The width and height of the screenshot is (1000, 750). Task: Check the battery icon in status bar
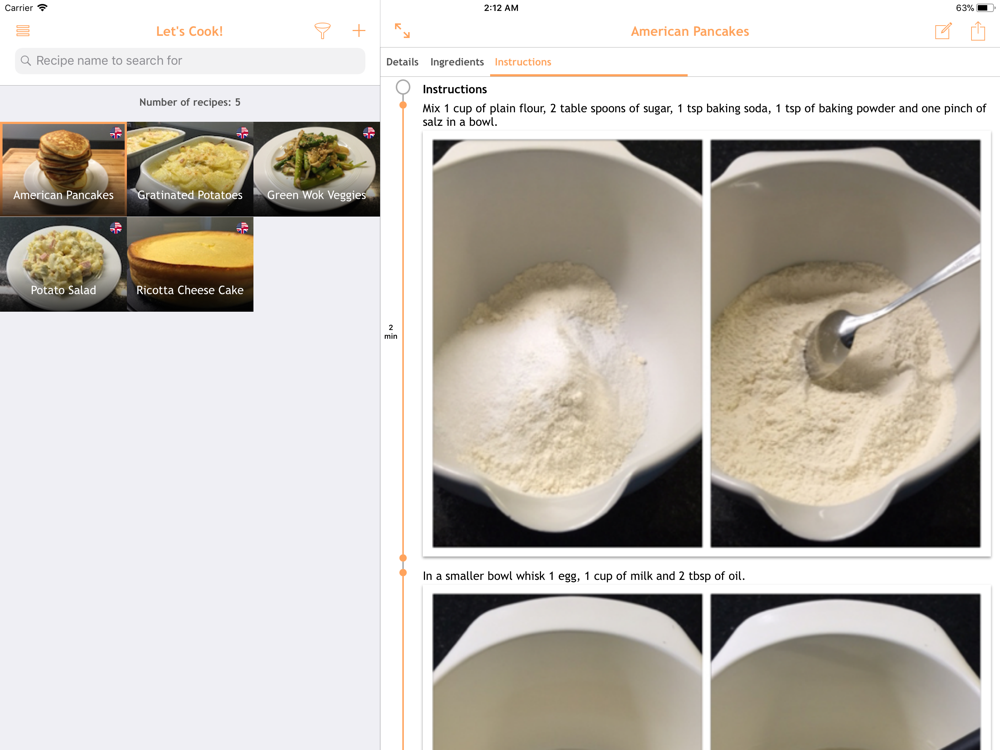(985, 8)
